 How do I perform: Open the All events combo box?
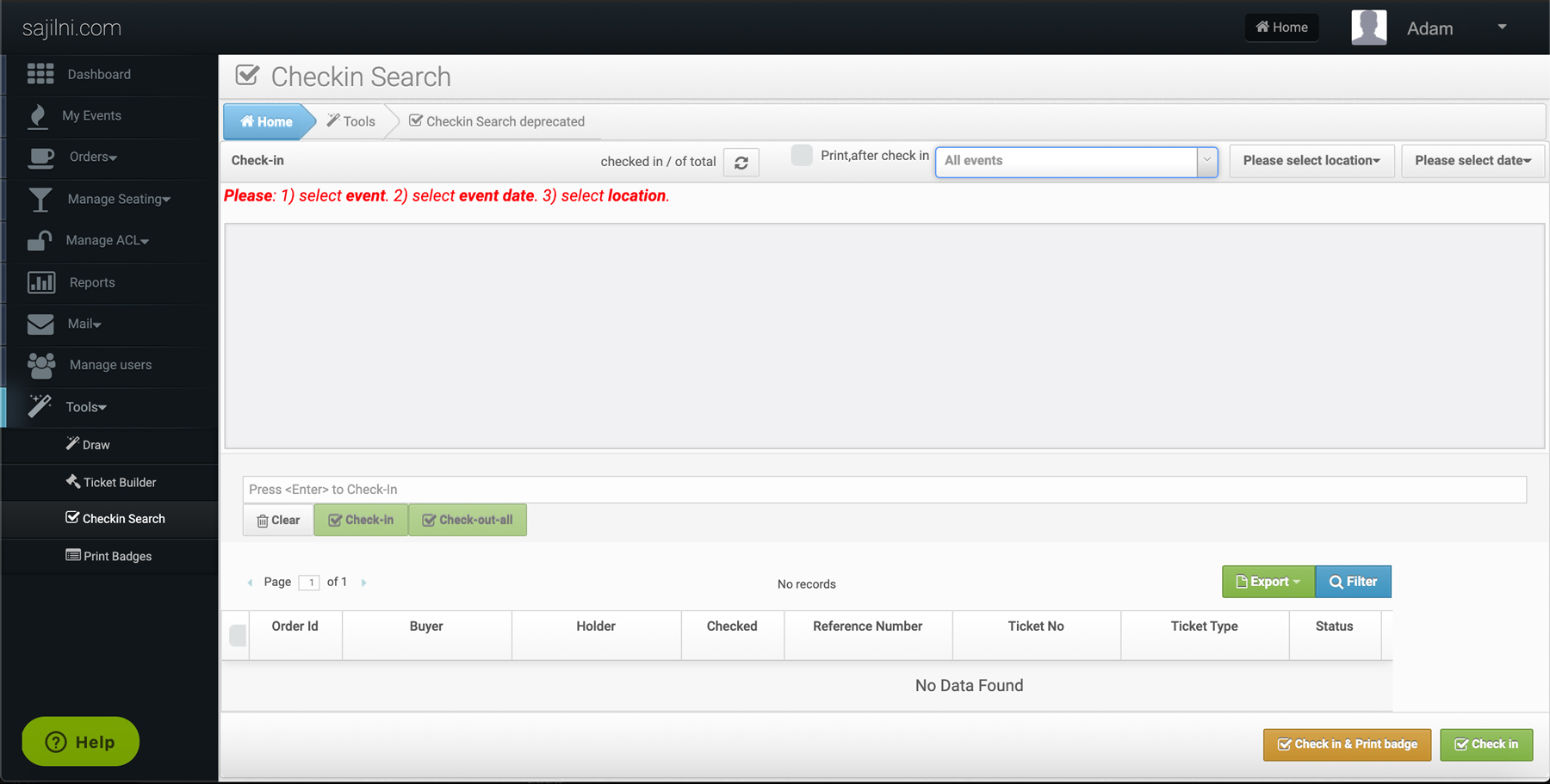coord(1076,161)
